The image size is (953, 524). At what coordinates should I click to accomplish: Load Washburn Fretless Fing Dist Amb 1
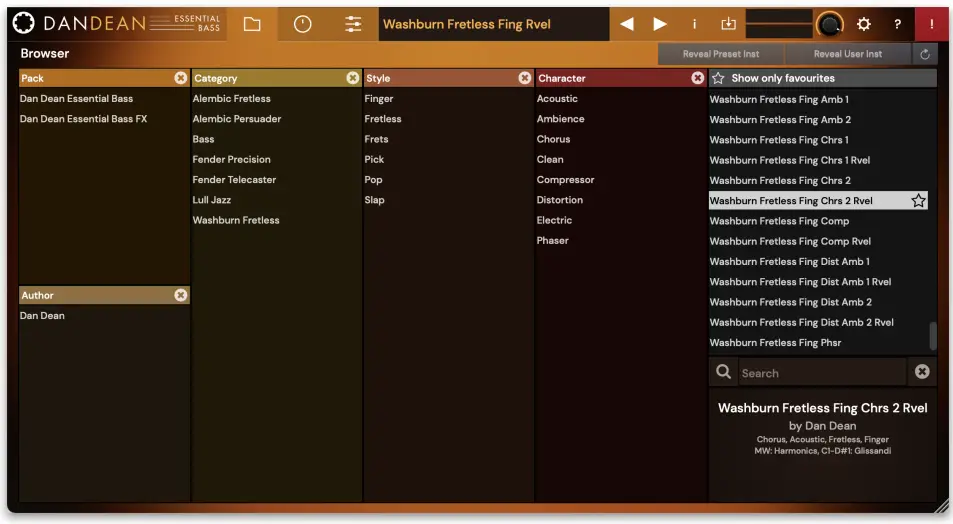point(790,261)
